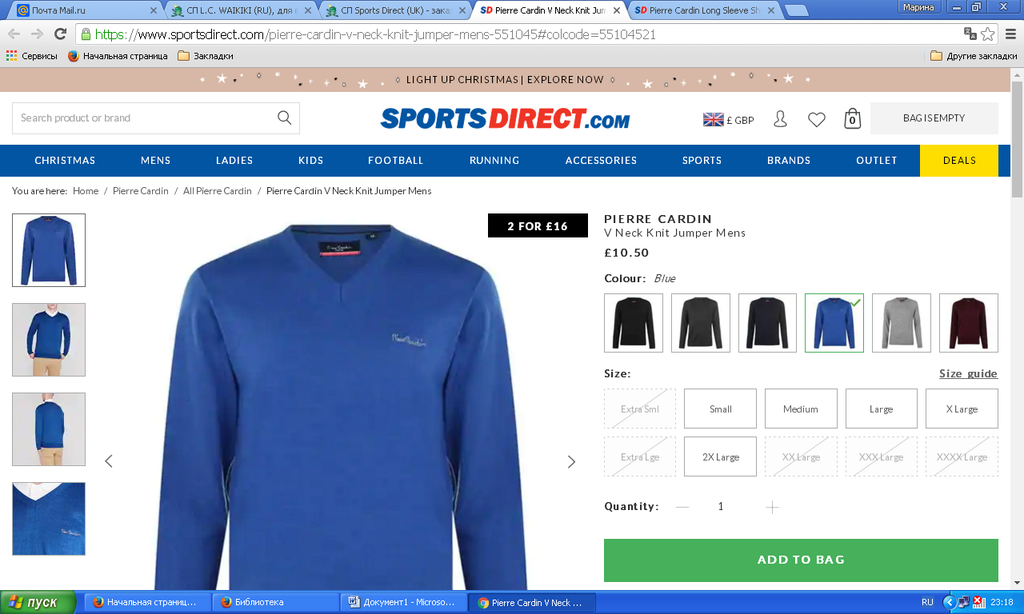Screen dimensions: 1024x614
Task: Expand the ACCESSORIES navigation menu
Action: 601,161
